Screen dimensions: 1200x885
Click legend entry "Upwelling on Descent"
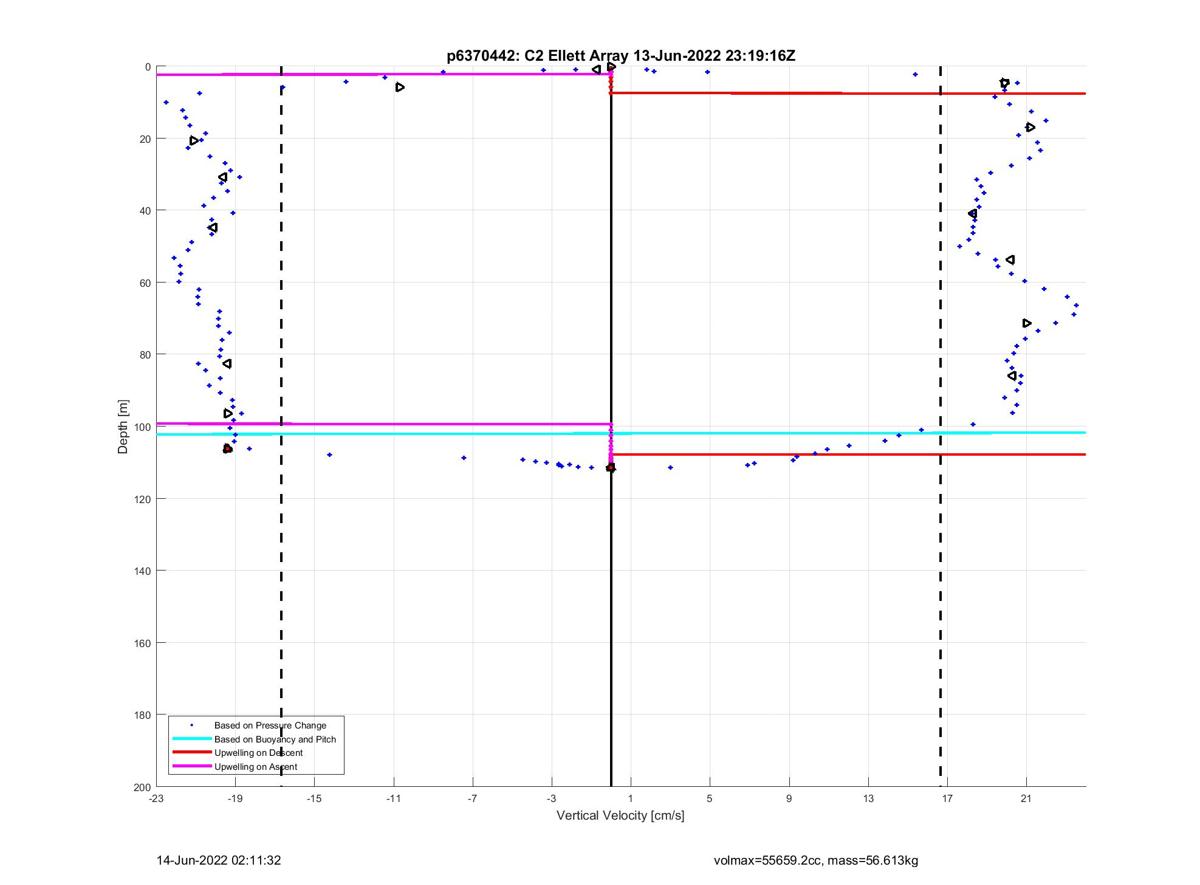click(258, 753)
